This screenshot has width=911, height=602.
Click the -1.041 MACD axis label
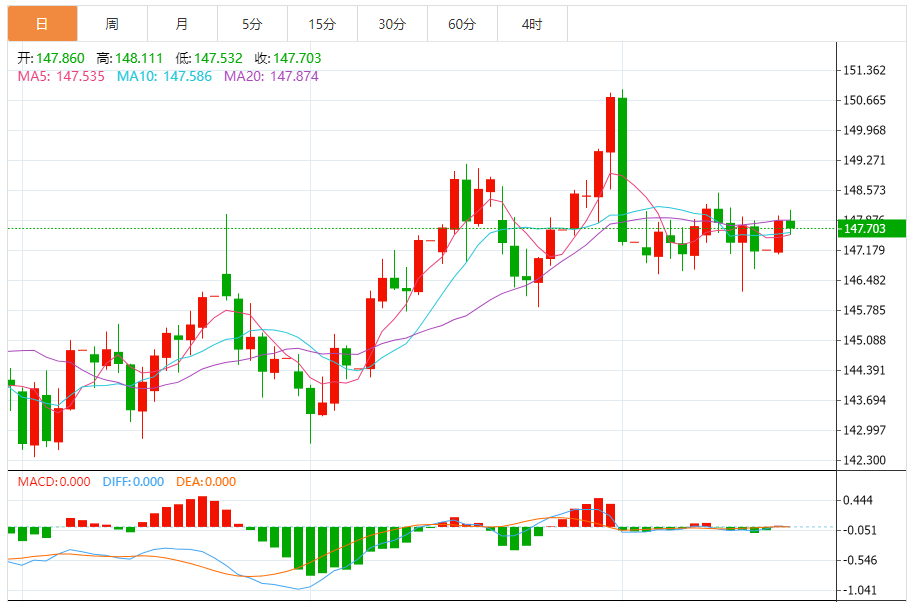click(860, 590)
